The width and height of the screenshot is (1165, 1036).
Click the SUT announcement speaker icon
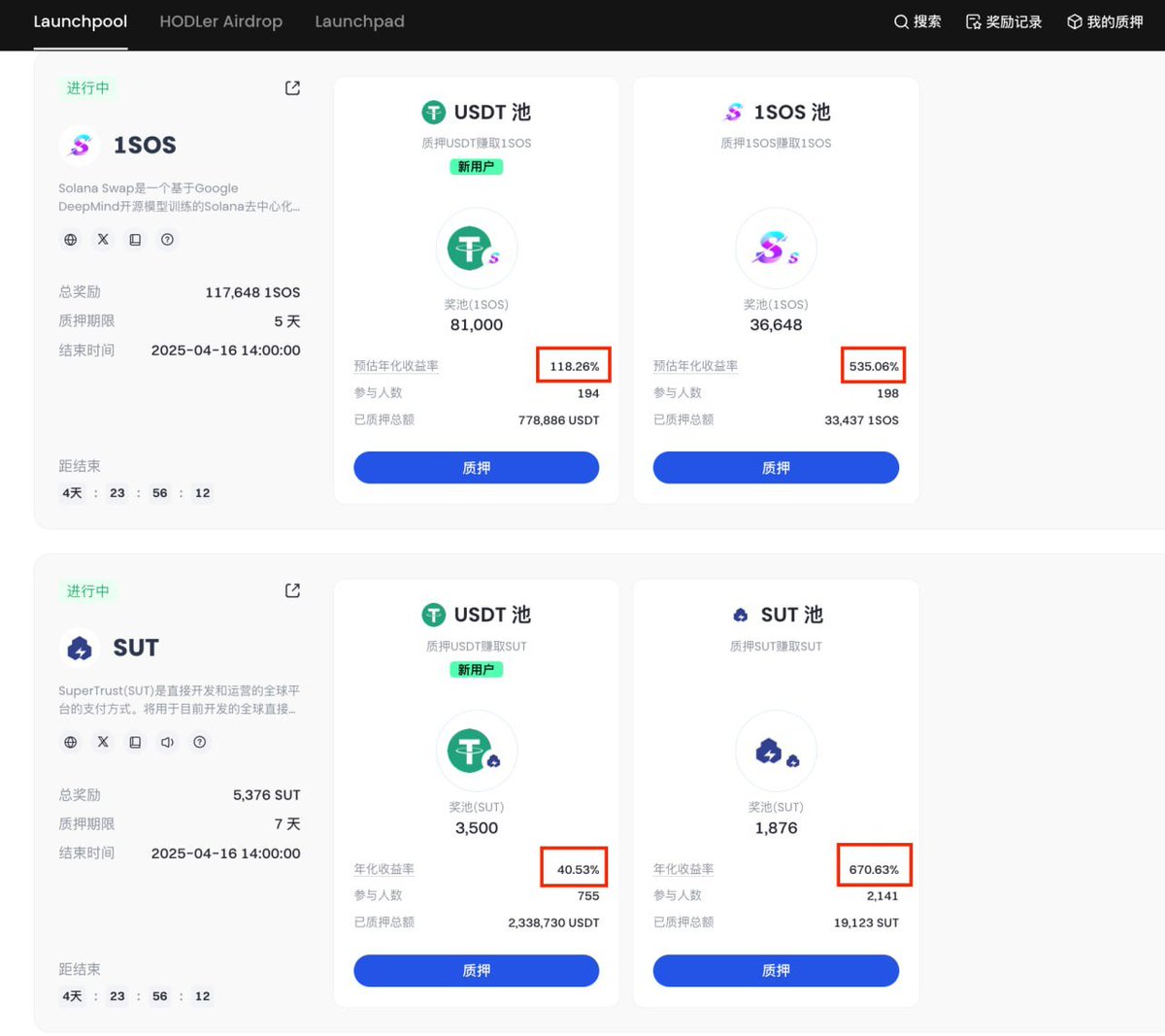[167, 742]
